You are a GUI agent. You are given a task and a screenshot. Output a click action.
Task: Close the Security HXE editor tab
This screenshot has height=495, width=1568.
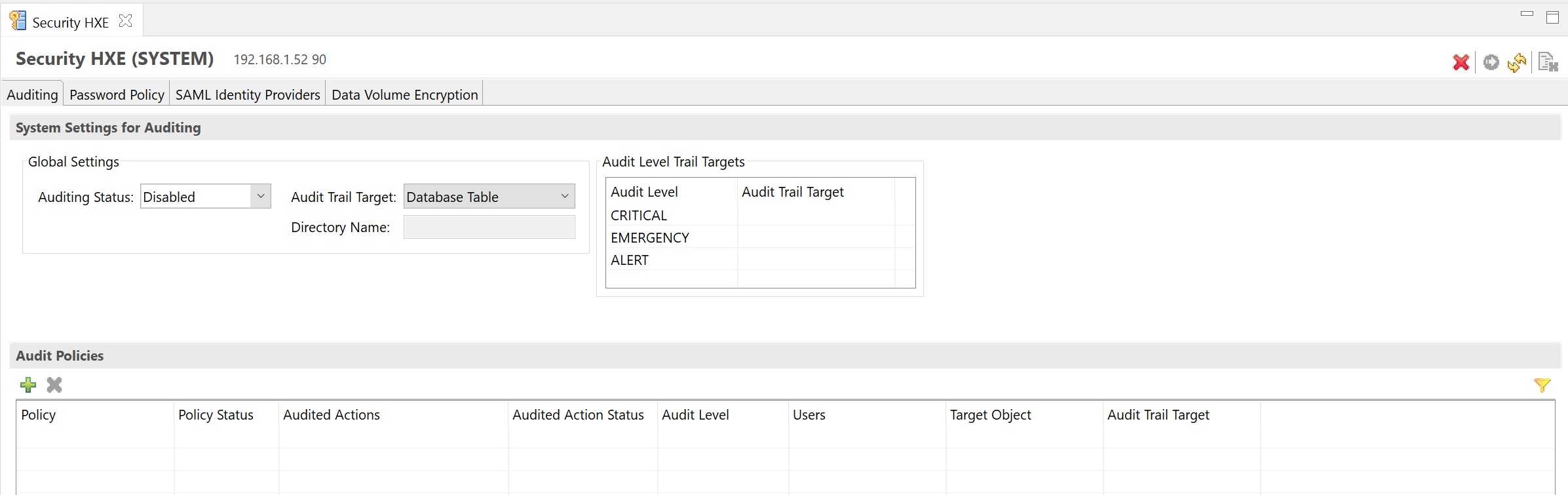[125, 22]
